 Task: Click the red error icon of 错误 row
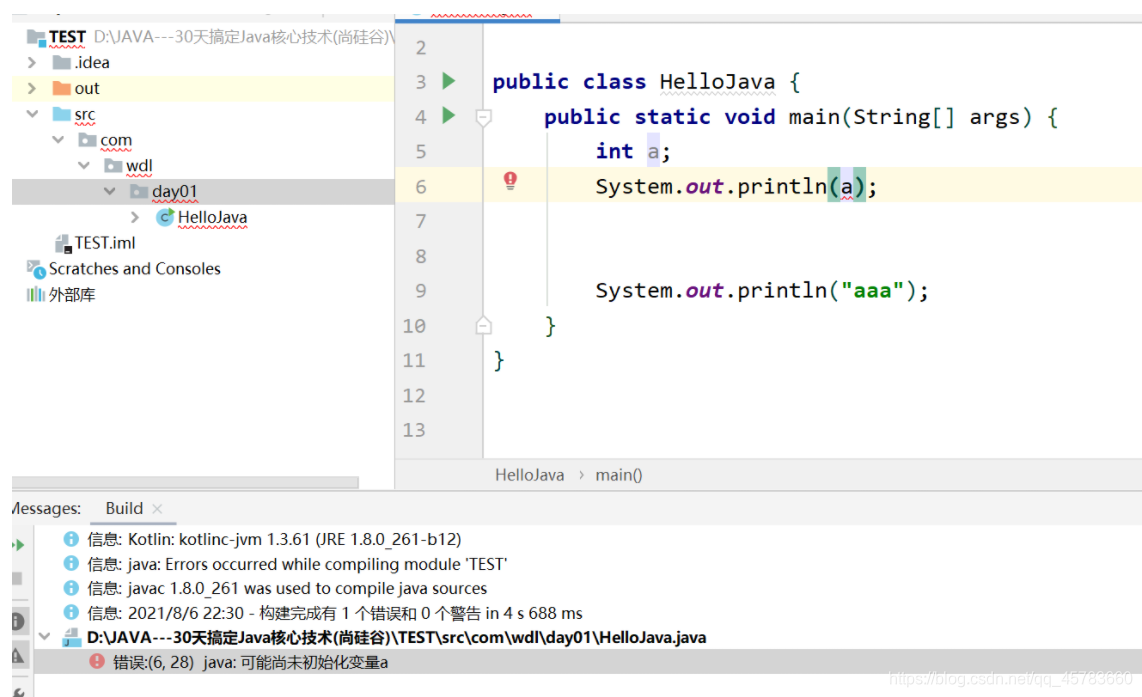pos(97,661)
